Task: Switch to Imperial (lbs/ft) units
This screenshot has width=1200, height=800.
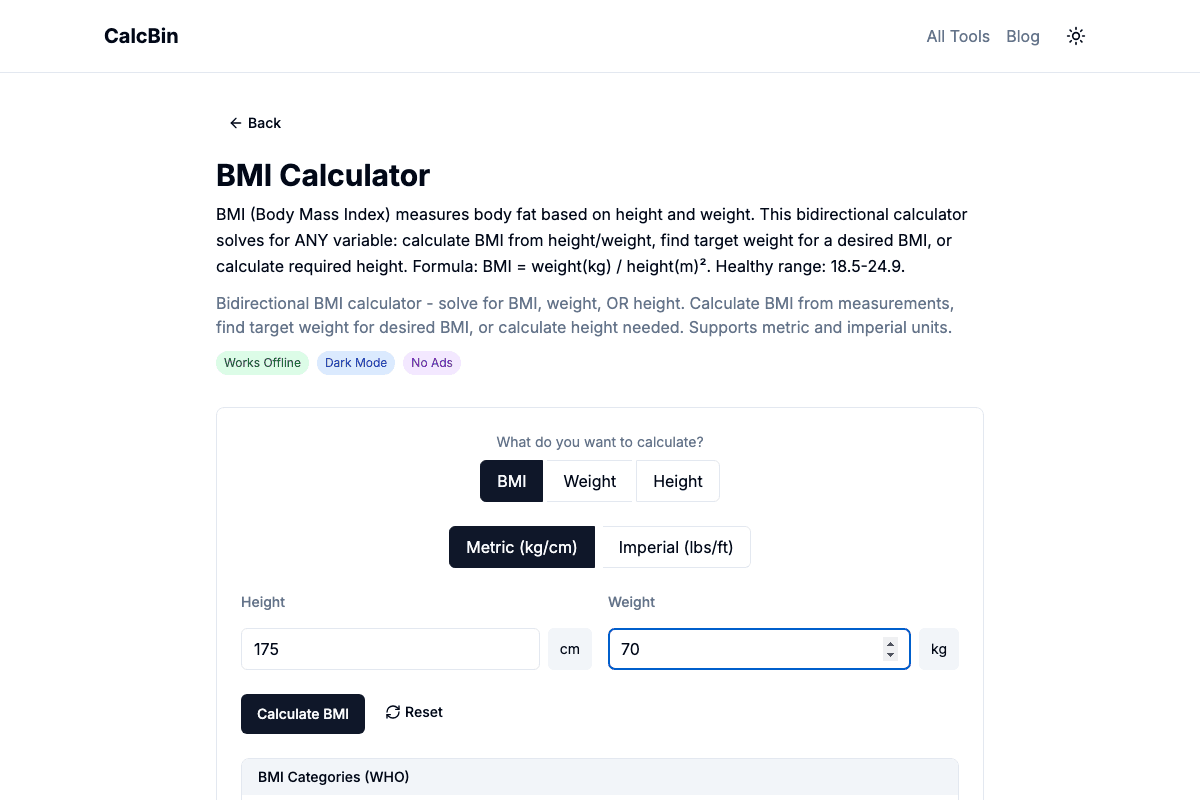Action: 675,547
